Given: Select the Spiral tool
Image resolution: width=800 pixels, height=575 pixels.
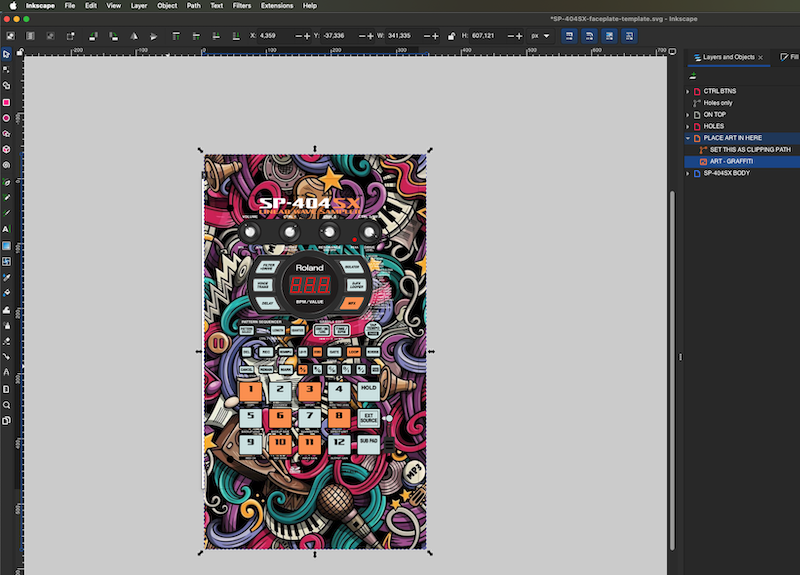Looking at the screenshot, I should [x=6, y=165].
